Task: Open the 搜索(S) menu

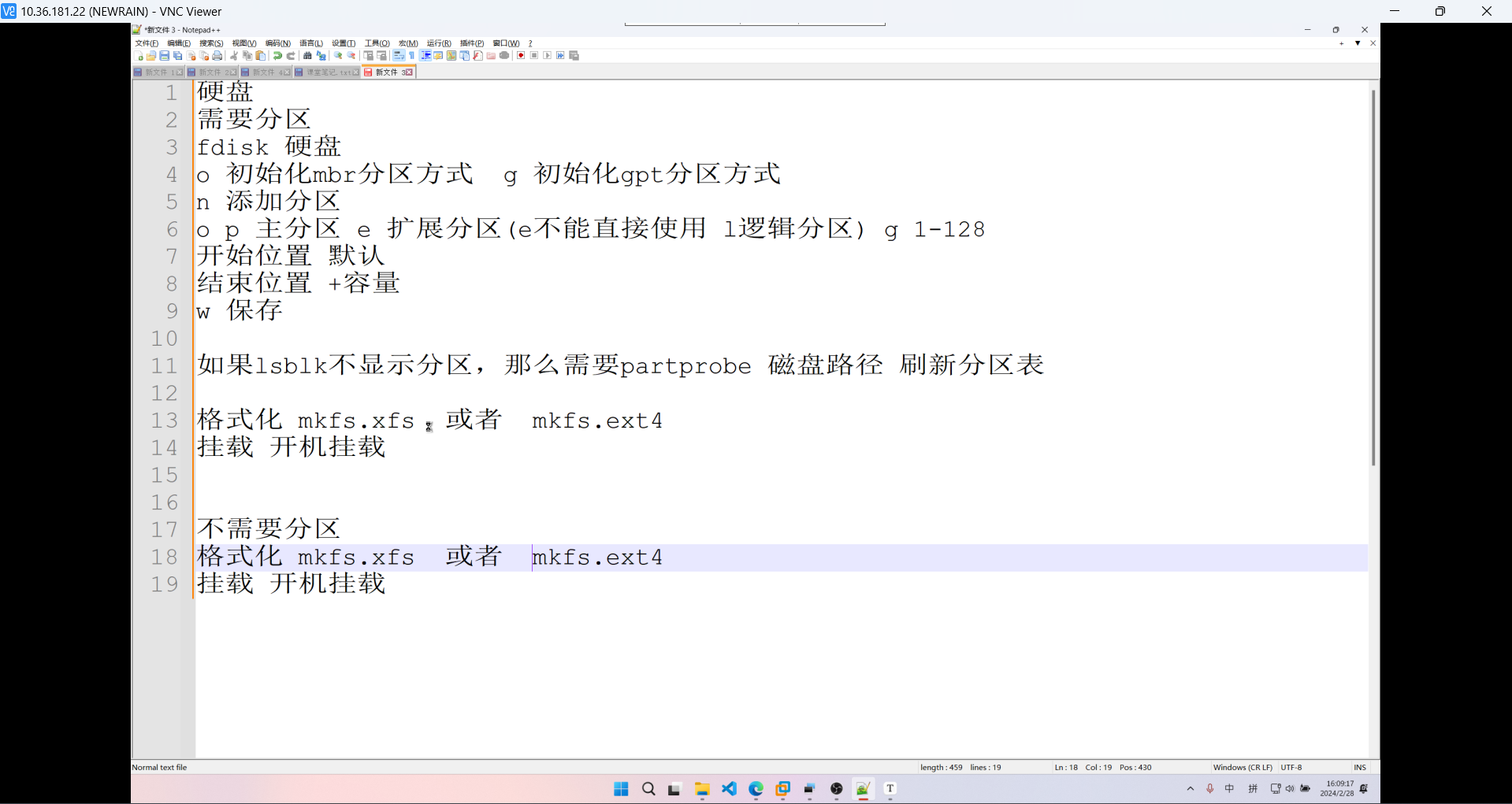Action: coord(211,43)
